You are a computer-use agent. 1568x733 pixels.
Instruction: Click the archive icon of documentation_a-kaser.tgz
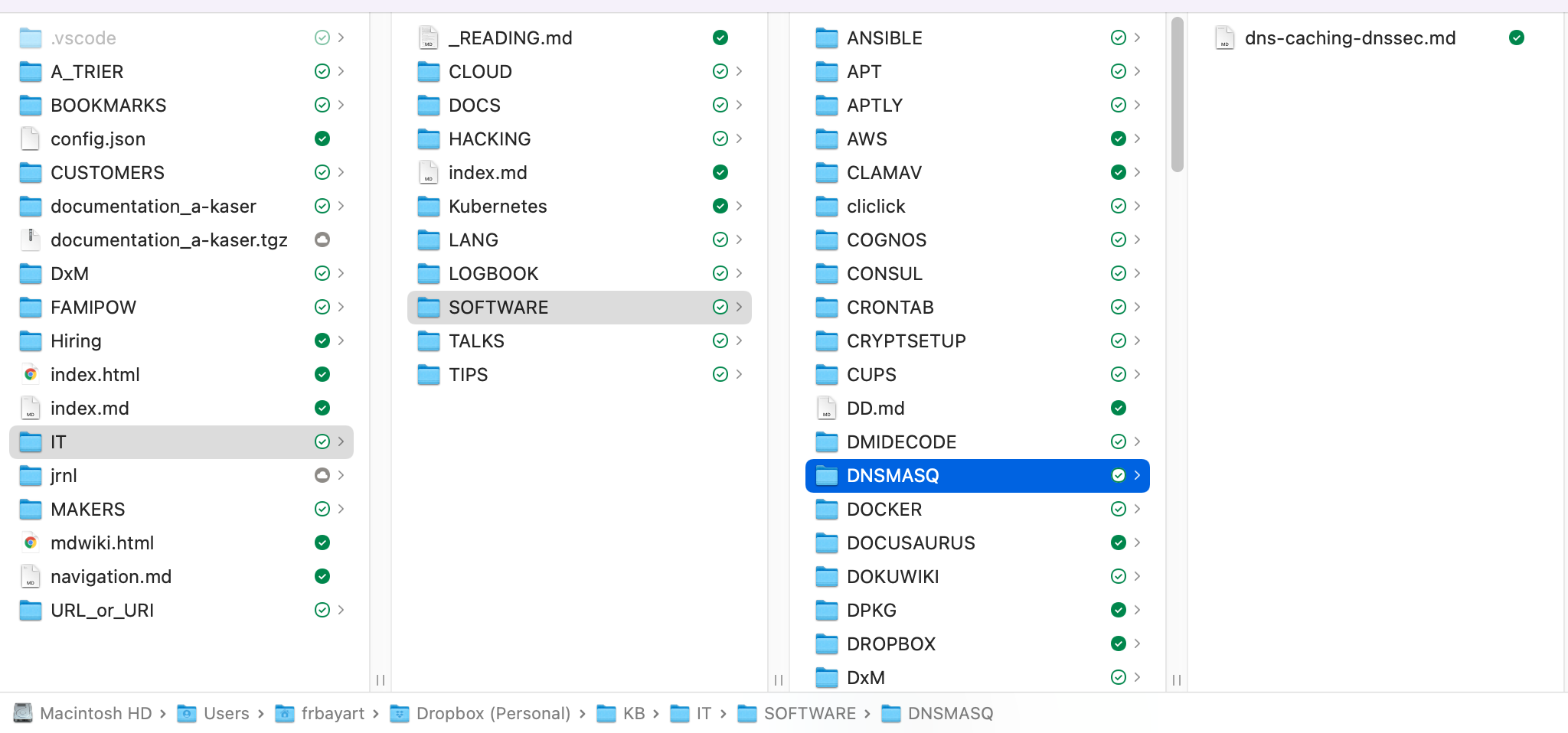click(x=31, y=239)
